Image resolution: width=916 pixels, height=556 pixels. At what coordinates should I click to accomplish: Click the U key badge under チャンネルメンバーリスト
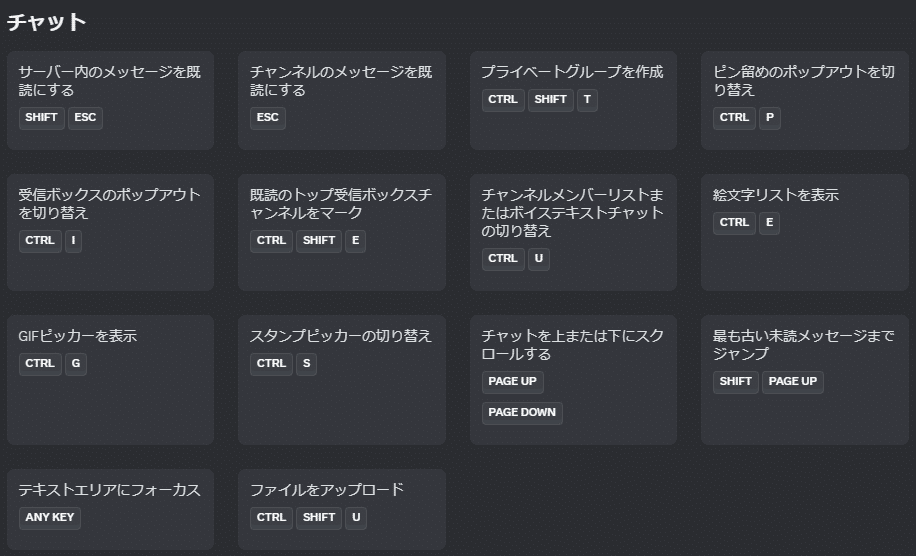point(539,259)
